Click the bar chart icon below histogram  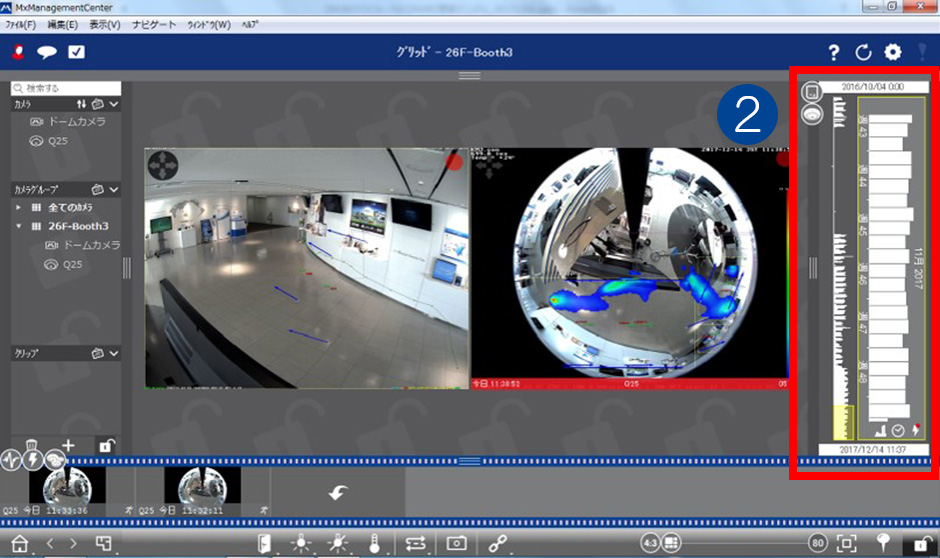click(x=880, y=430)
